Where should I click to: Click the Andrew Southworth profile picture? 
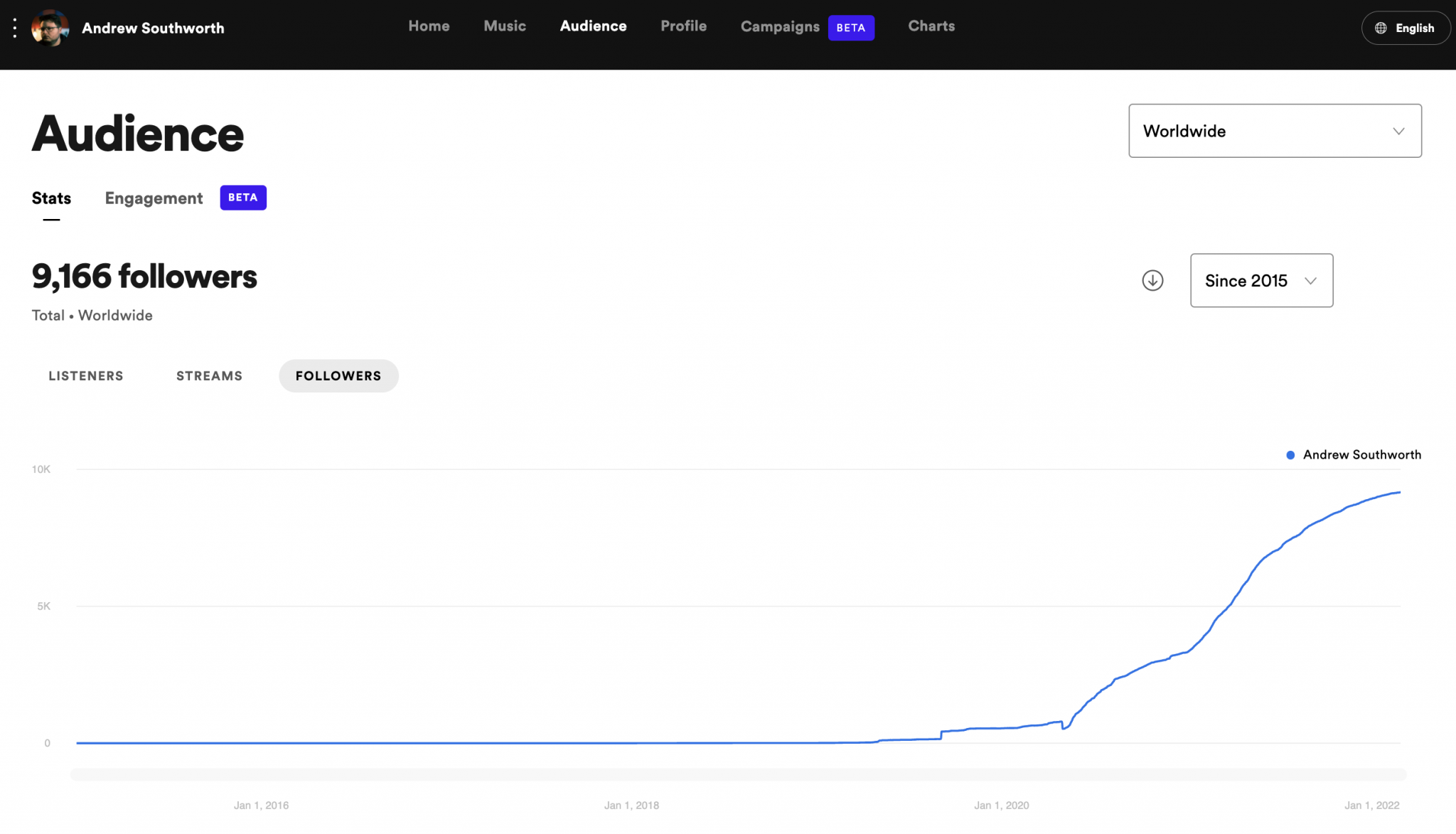coord(50,27)
